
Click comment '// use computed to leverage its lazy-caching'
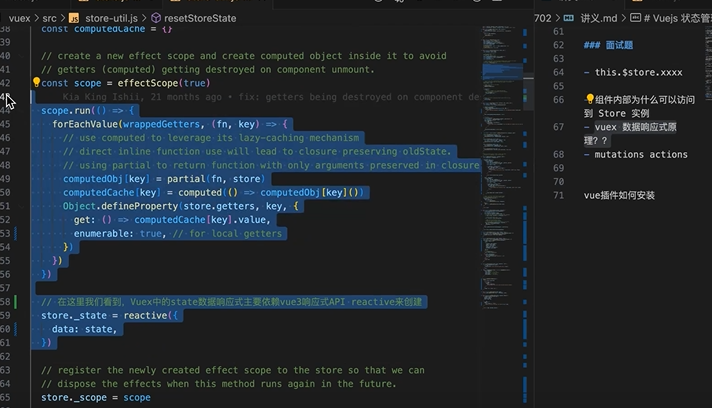point(211,138)
